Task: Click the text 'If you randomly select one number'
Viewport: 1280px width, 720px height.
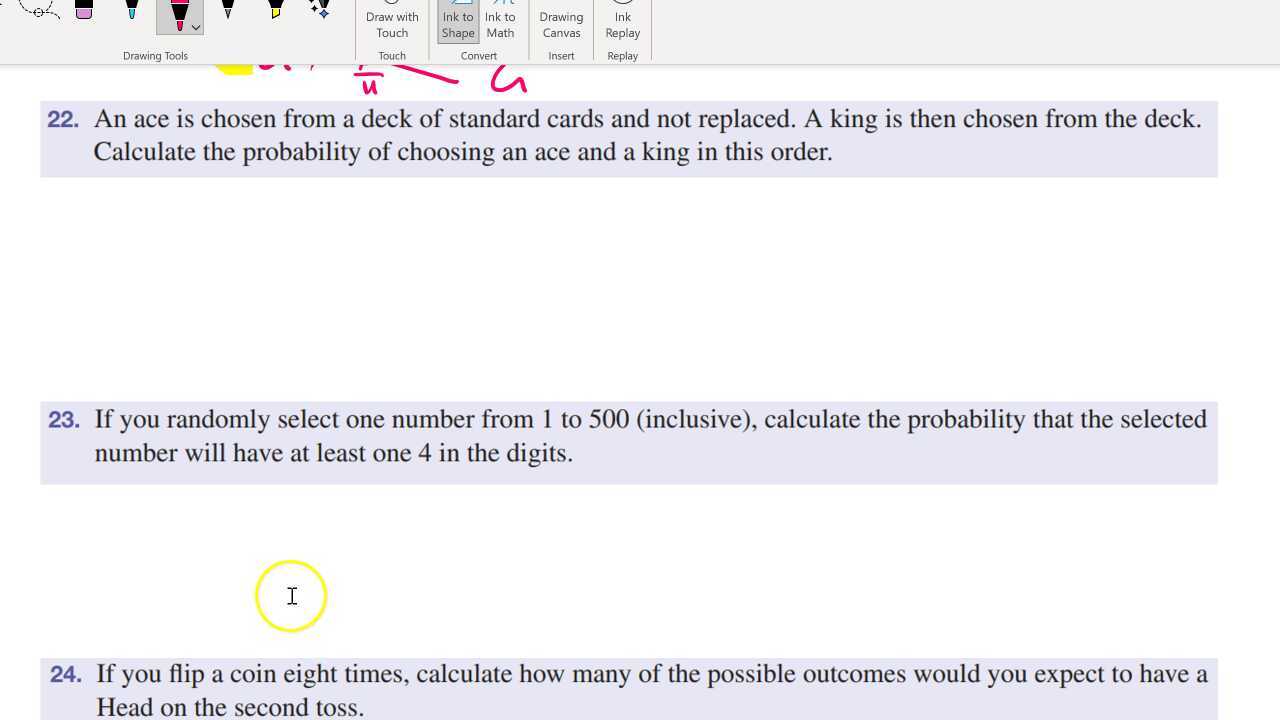Action: tap(285, 420)
